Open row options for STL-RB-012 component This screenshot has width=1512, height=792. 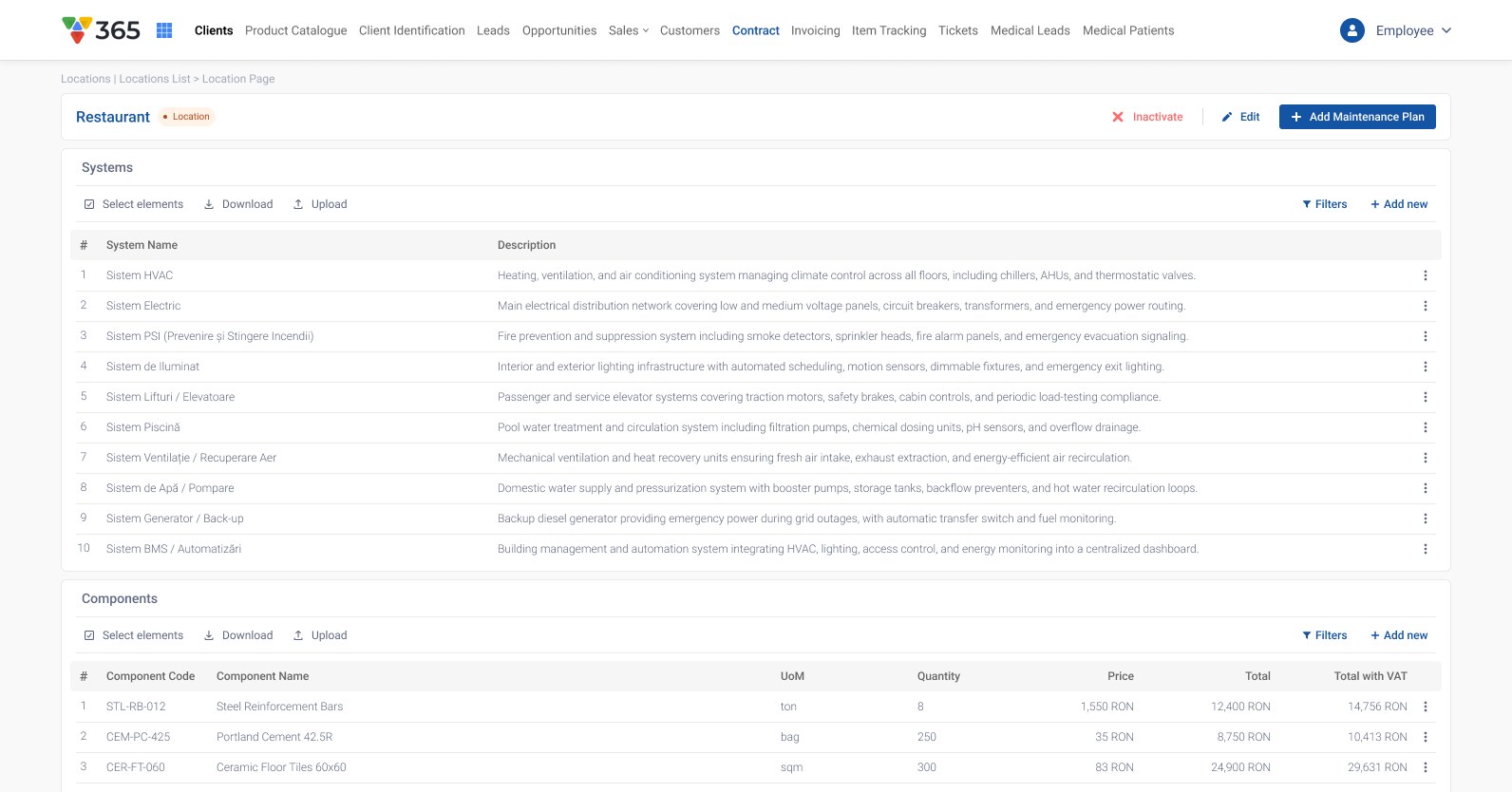point(1426,707)
